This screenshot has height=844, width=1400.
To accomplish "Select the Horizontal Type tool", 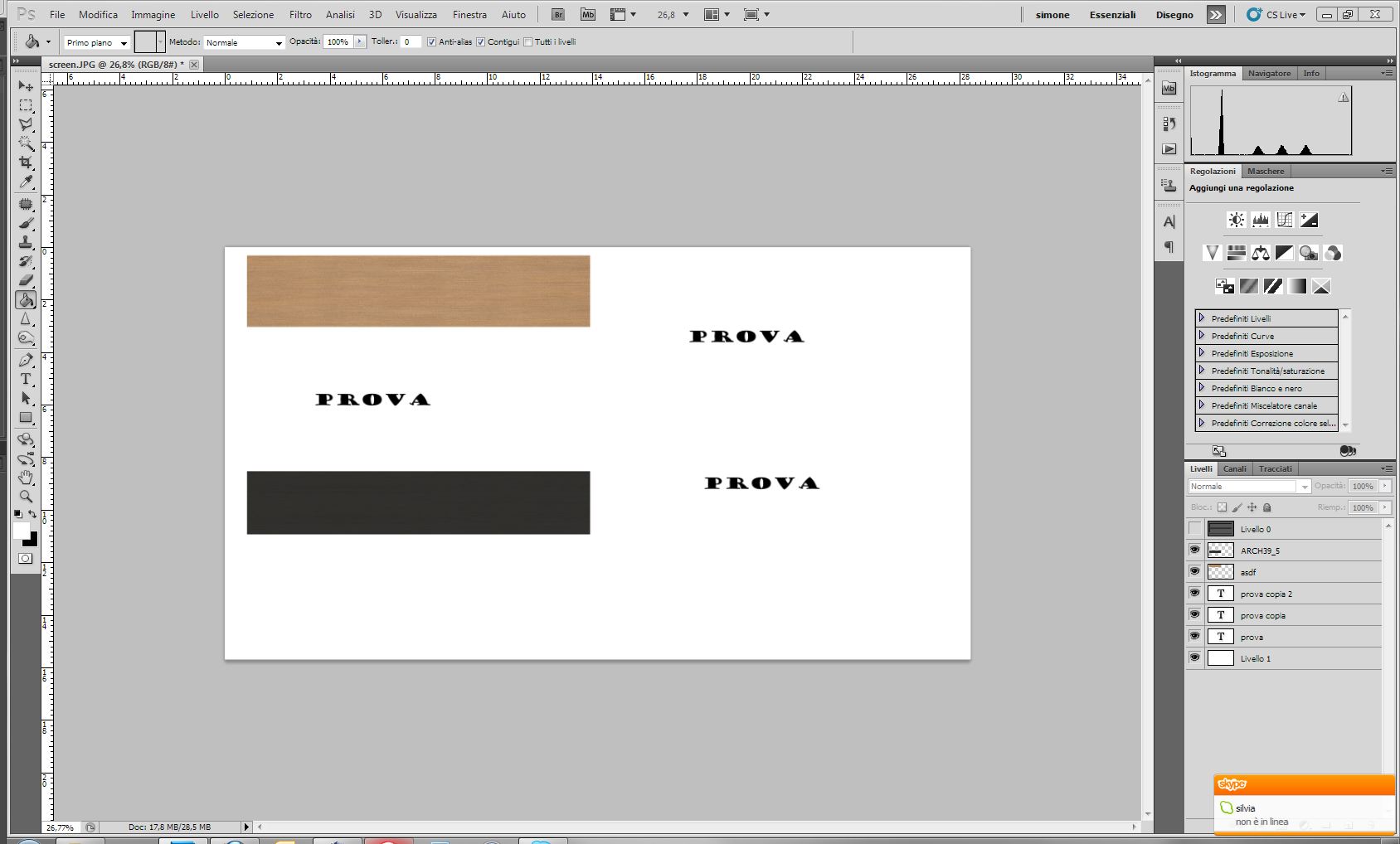I will click(x=26, y=379).
